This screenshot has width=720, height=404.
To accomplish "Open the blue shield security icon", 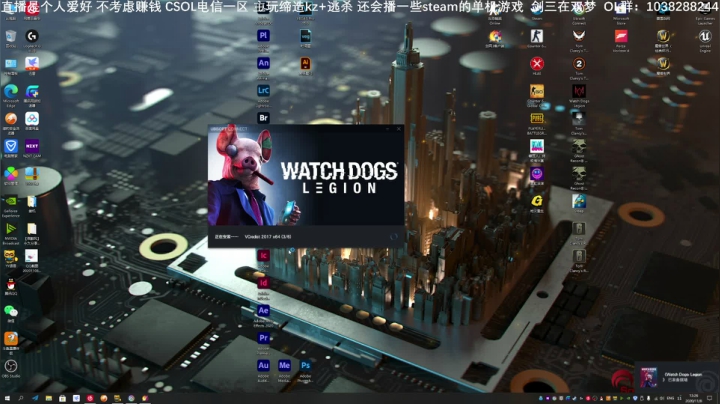I will click(x=11, y=146).
